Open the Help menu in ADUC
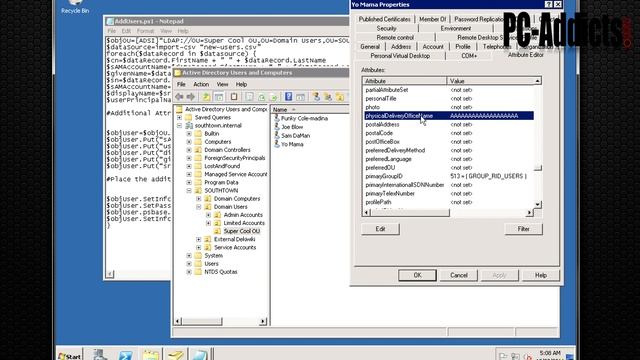 (241, 84)
